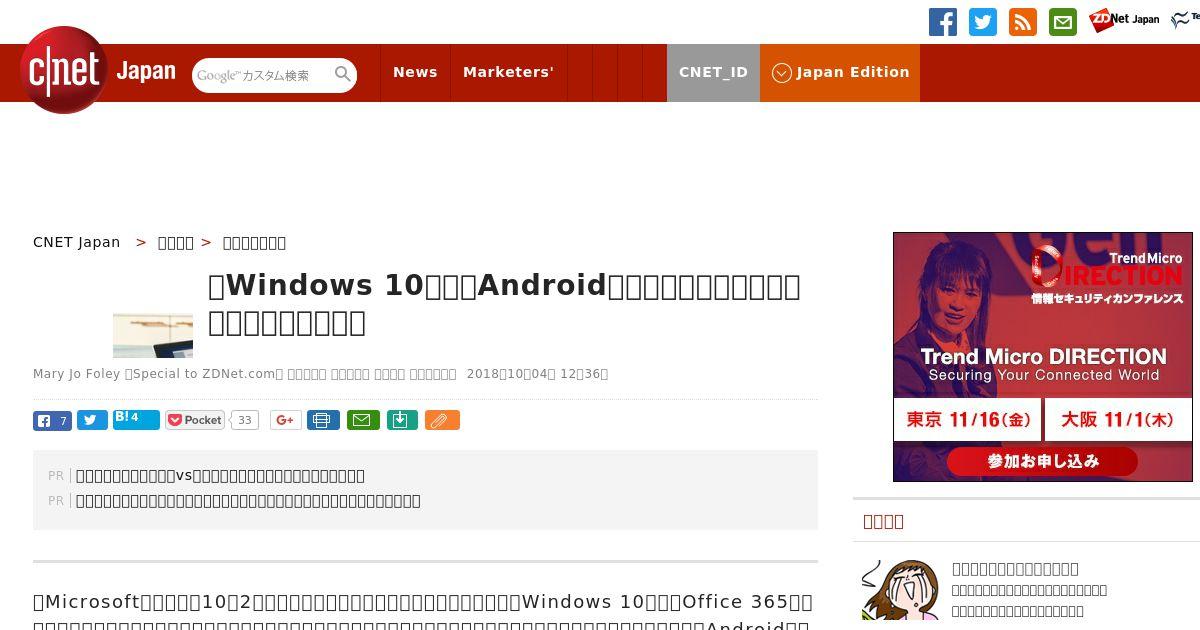Image resolution: width=1200 pixels, height=630 pixels.
Task: Share the article on Facebook, count 7
Action: click(52, 421)
